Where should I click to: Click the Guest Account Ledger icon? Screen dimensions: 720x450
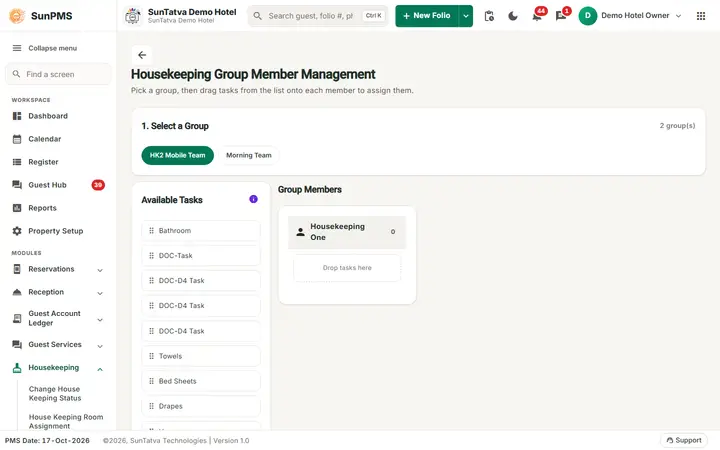coord(17,318)
